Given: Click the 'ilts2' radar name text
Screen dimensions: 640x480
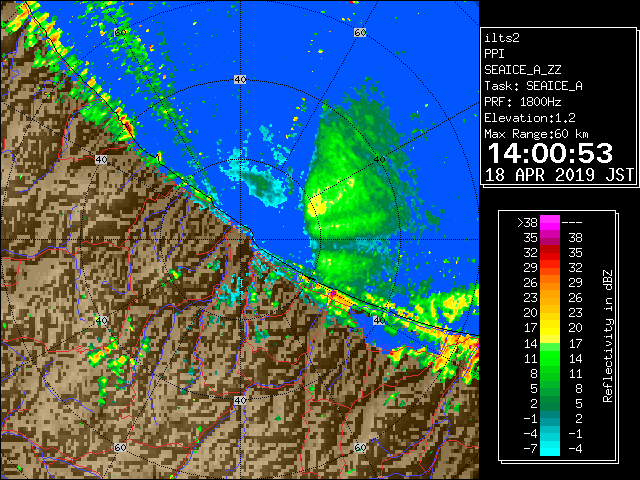Looking at the screenshot, I should click(502, 38).
